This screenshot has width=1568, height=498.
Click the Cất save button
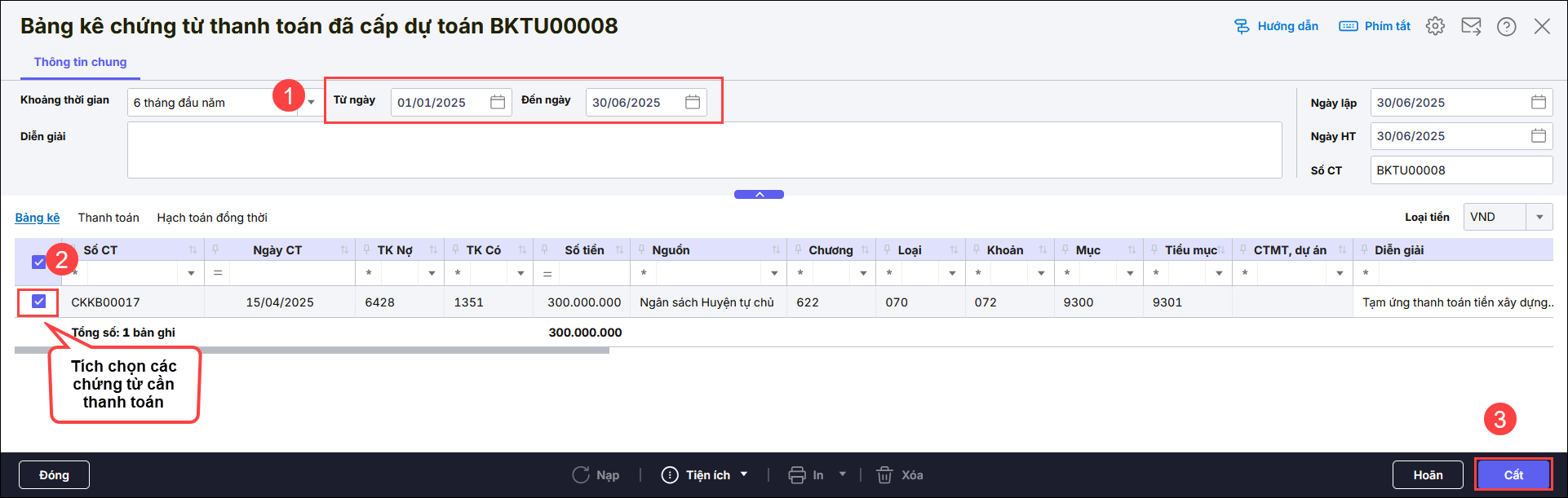point(1513,475)
